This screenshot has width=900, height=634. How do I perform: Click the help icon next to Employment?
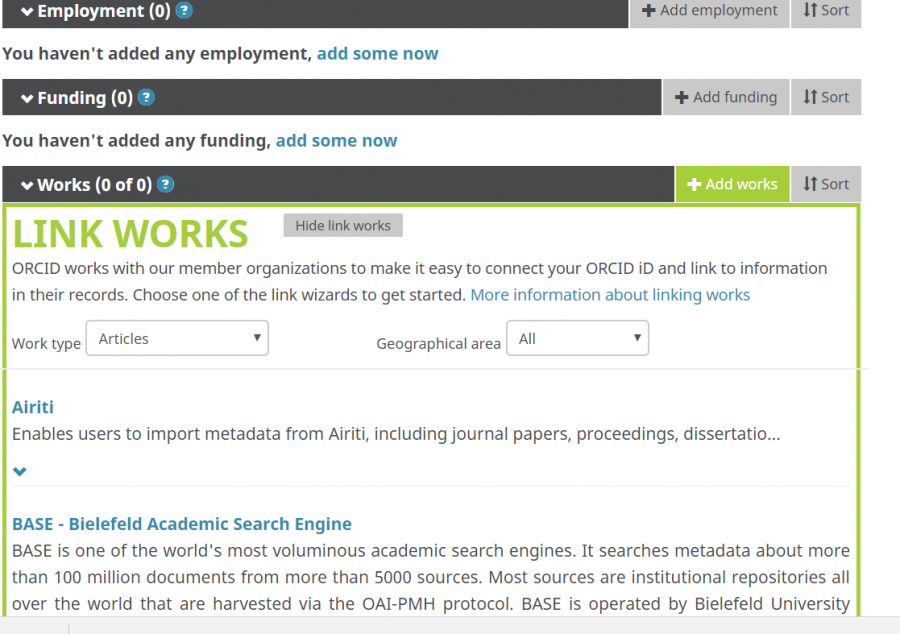coord(184,11)
